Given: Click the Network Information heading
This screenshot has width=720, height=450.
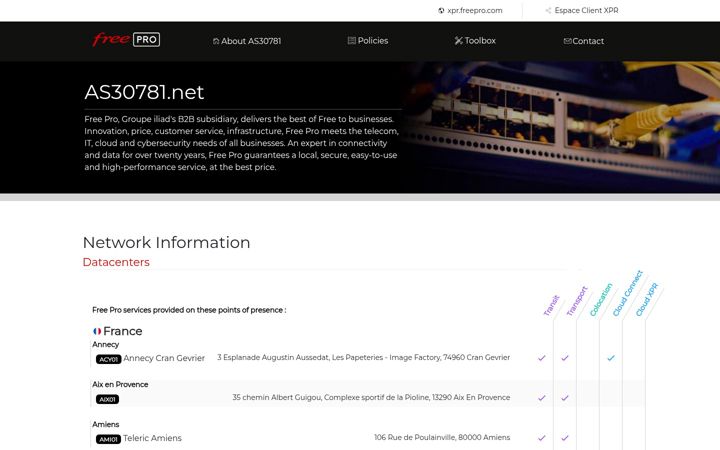Looking at the screenshot, I should tap(166, 242).
